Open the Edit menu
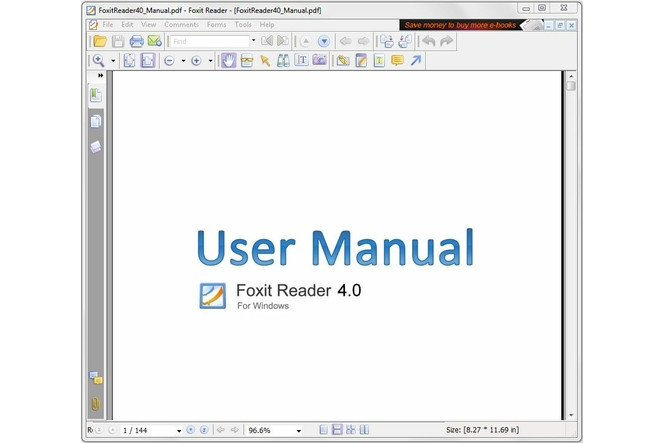 [127, 25]
